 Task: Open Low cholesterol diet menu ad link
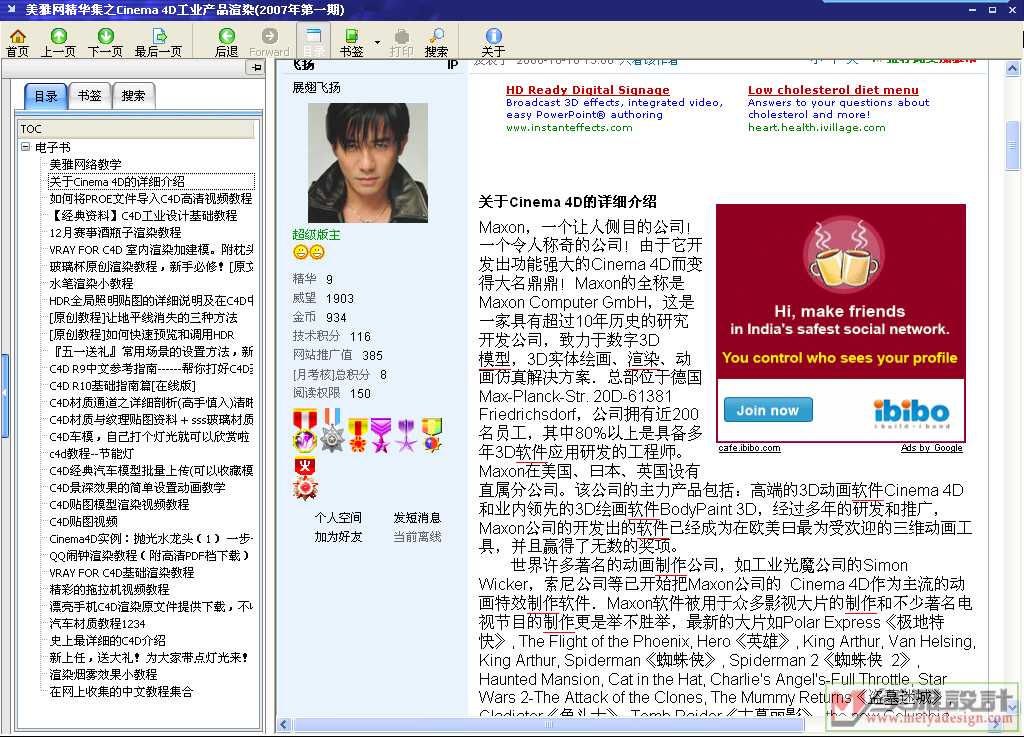pyautogui.click(x=833, y=90)
